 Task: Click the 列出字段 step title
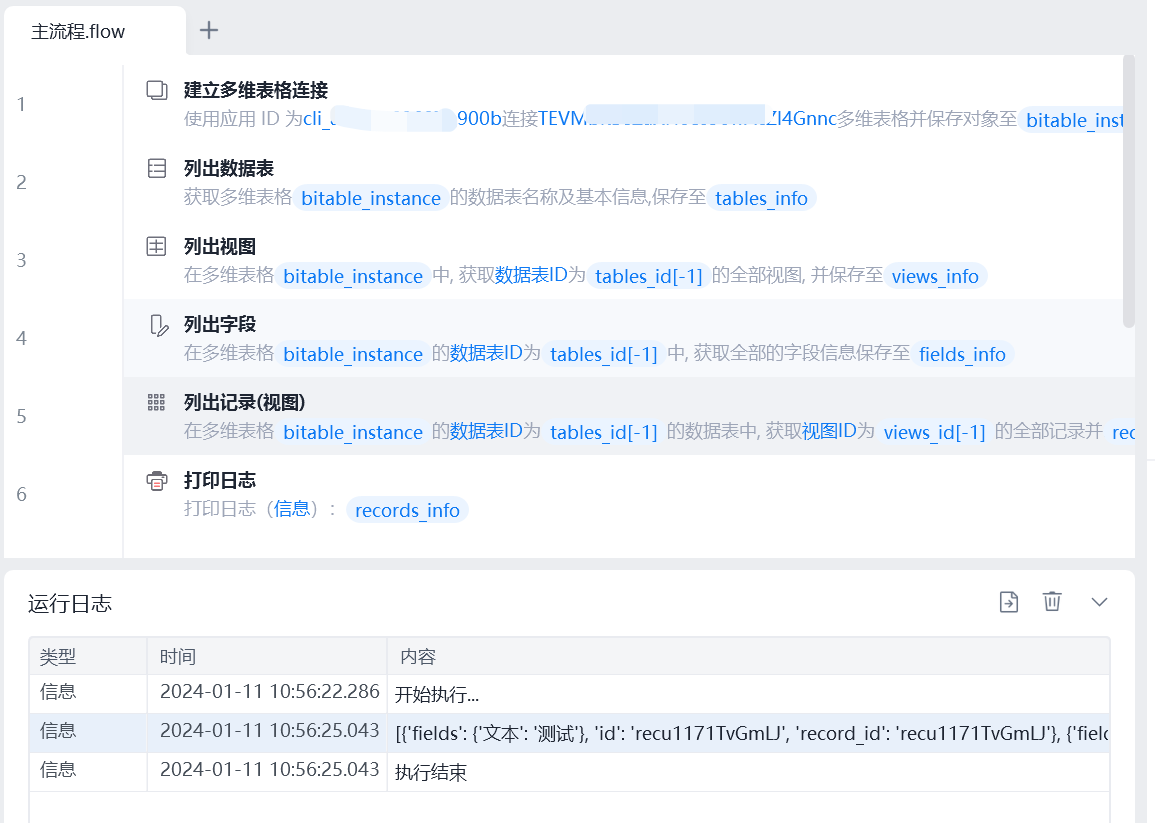220,325
